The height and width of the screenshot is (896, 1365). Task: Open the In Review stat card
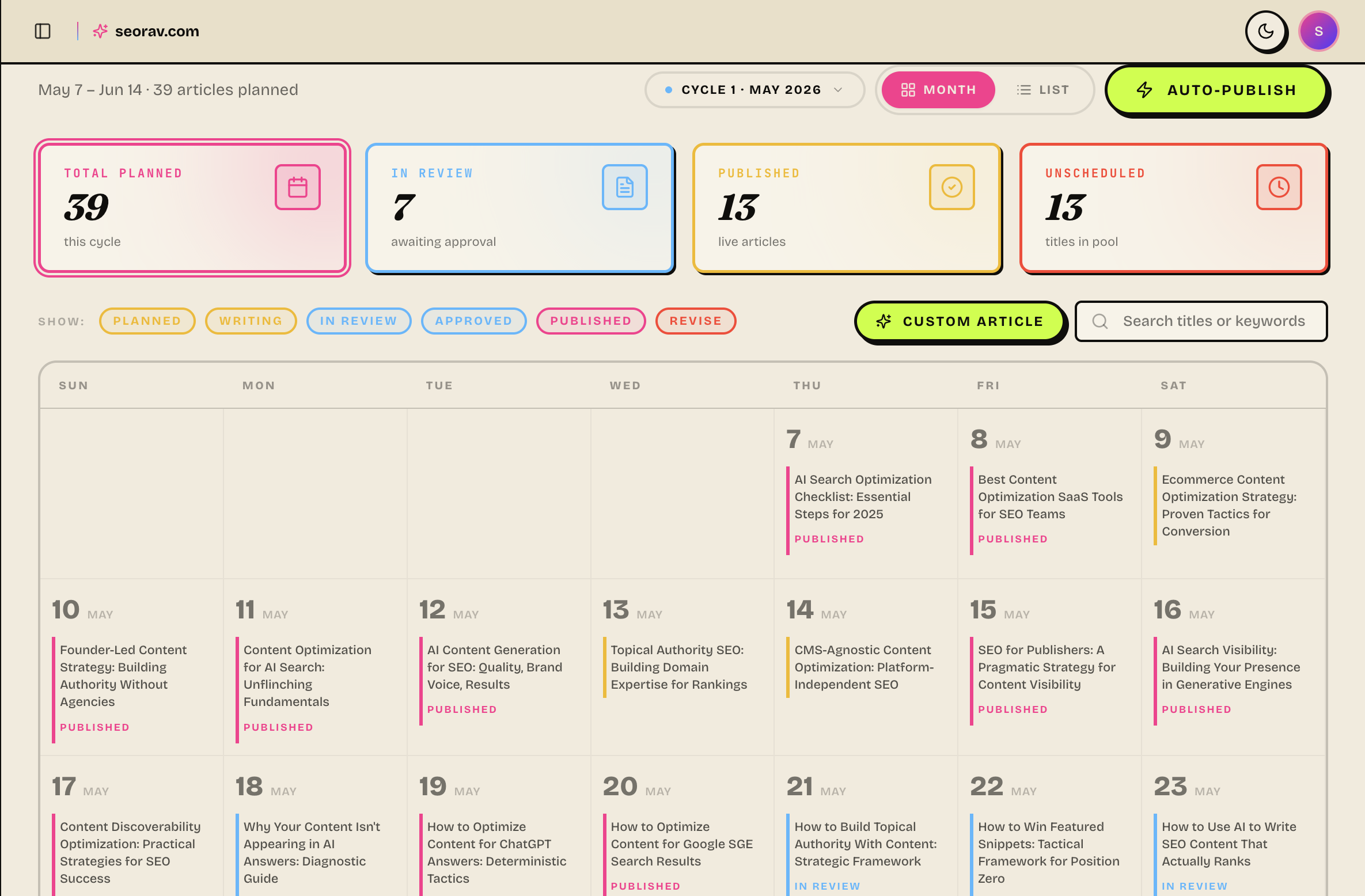(x=520, y=208)
